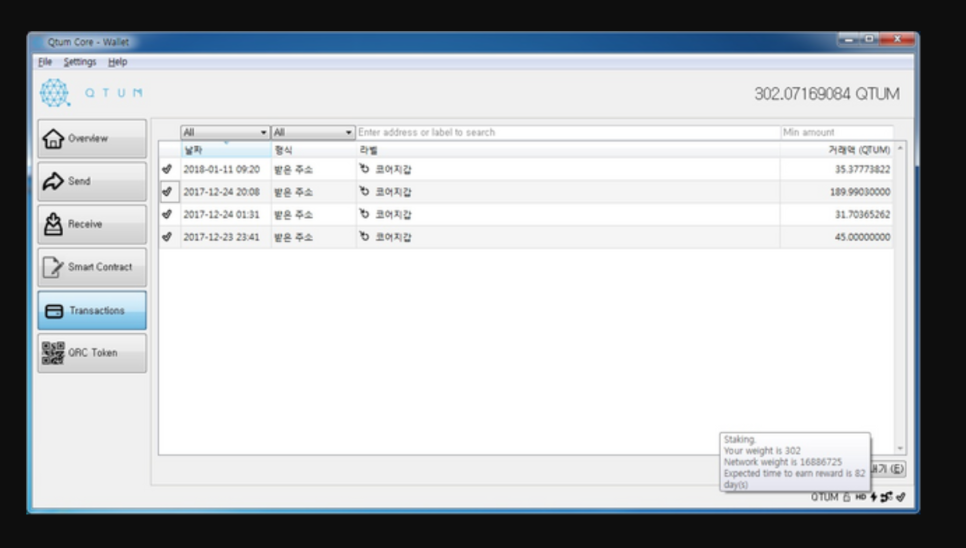Click the mined-arrow icon in 45.00000000 row

364,236
